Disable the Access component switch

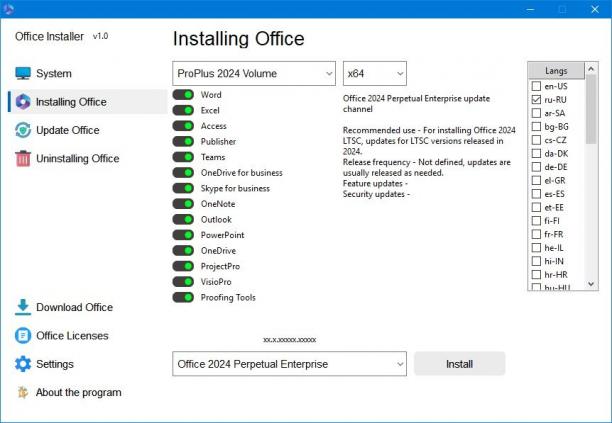[183, 126]
